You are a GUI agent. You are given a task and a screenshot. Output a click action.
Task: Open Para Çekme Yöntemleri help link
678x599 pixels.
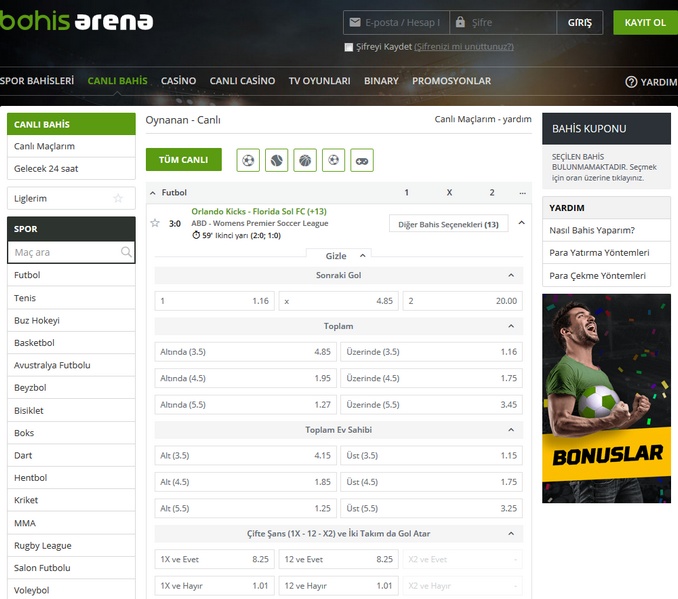click(606, 275)
